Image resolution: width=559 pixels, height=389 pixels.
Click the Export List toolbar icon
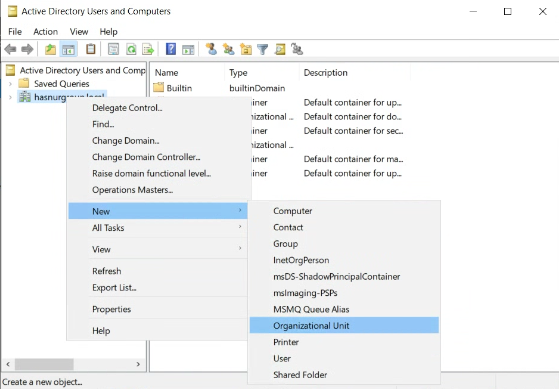click(x=148, y=49)
